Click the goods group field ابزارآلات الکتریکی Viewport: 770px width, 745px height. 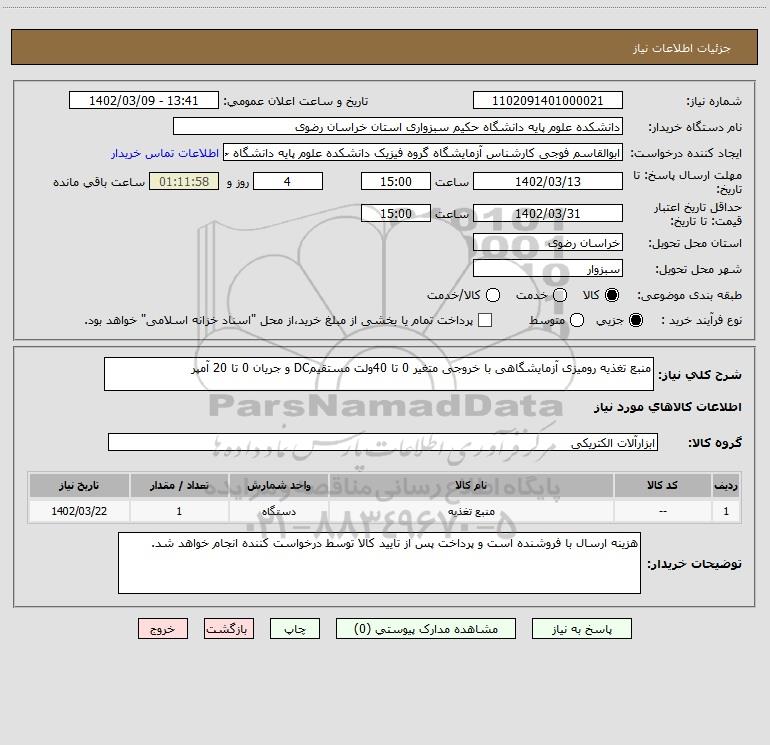(383, 442)
